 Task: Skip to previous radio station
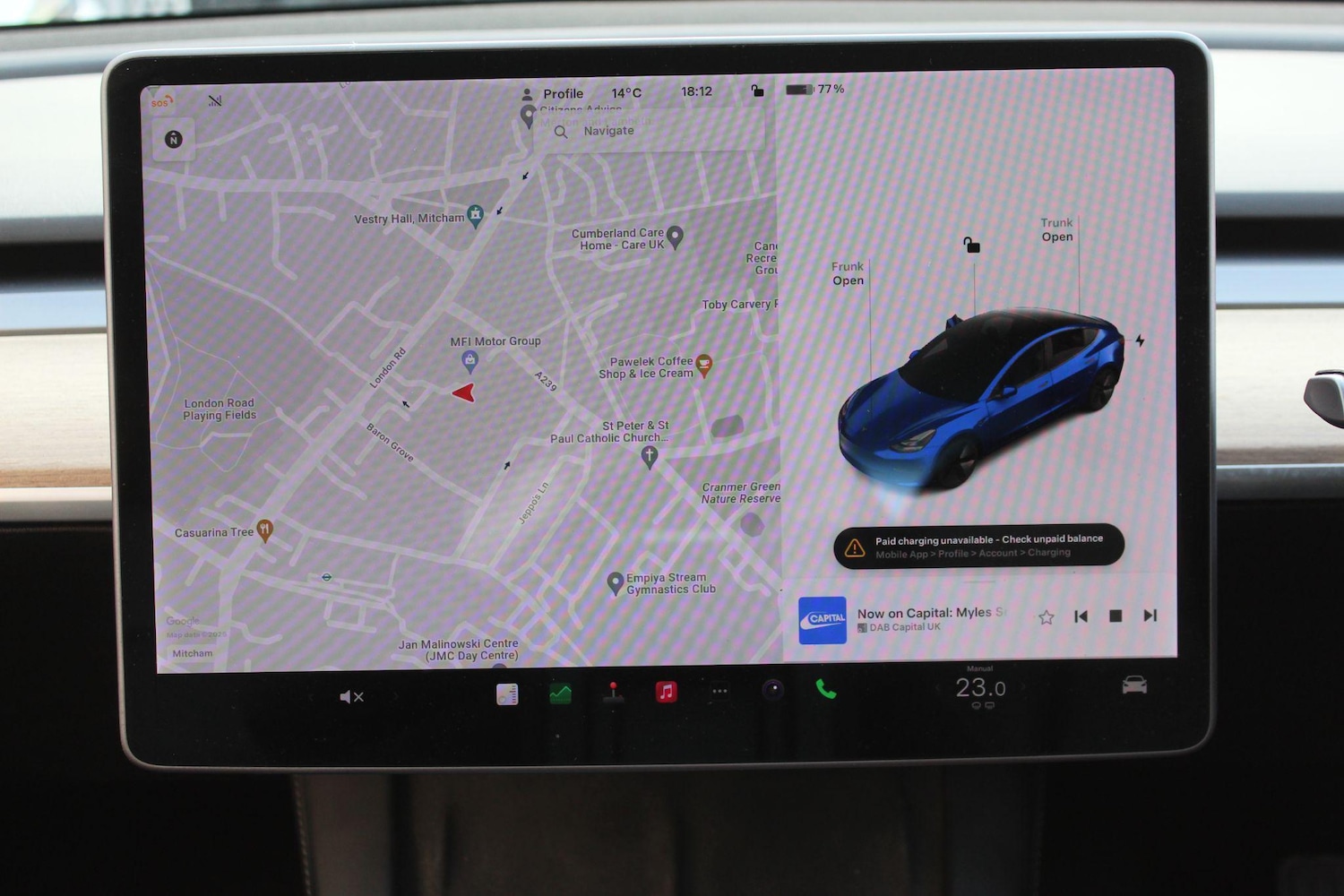coord(1081,616)
